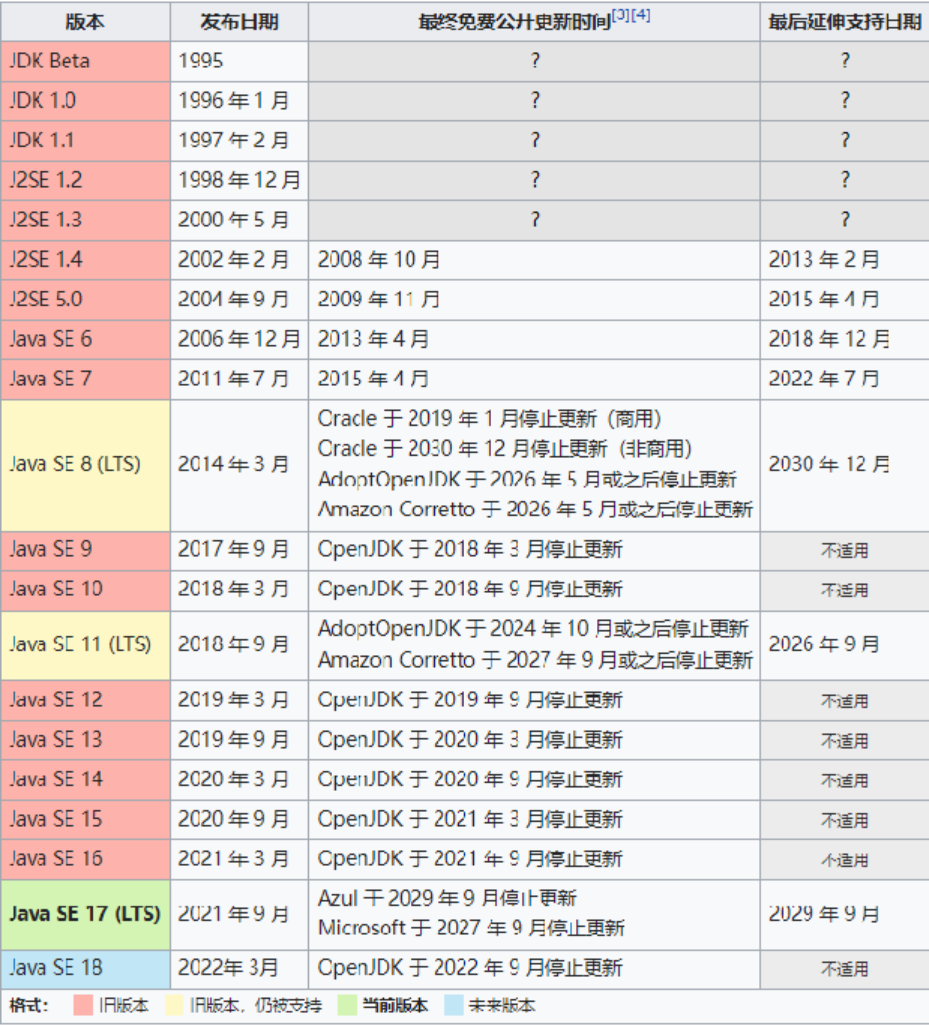Select the J2SE 1.3 version cell
929x1026 pixels.
[85, 221]
